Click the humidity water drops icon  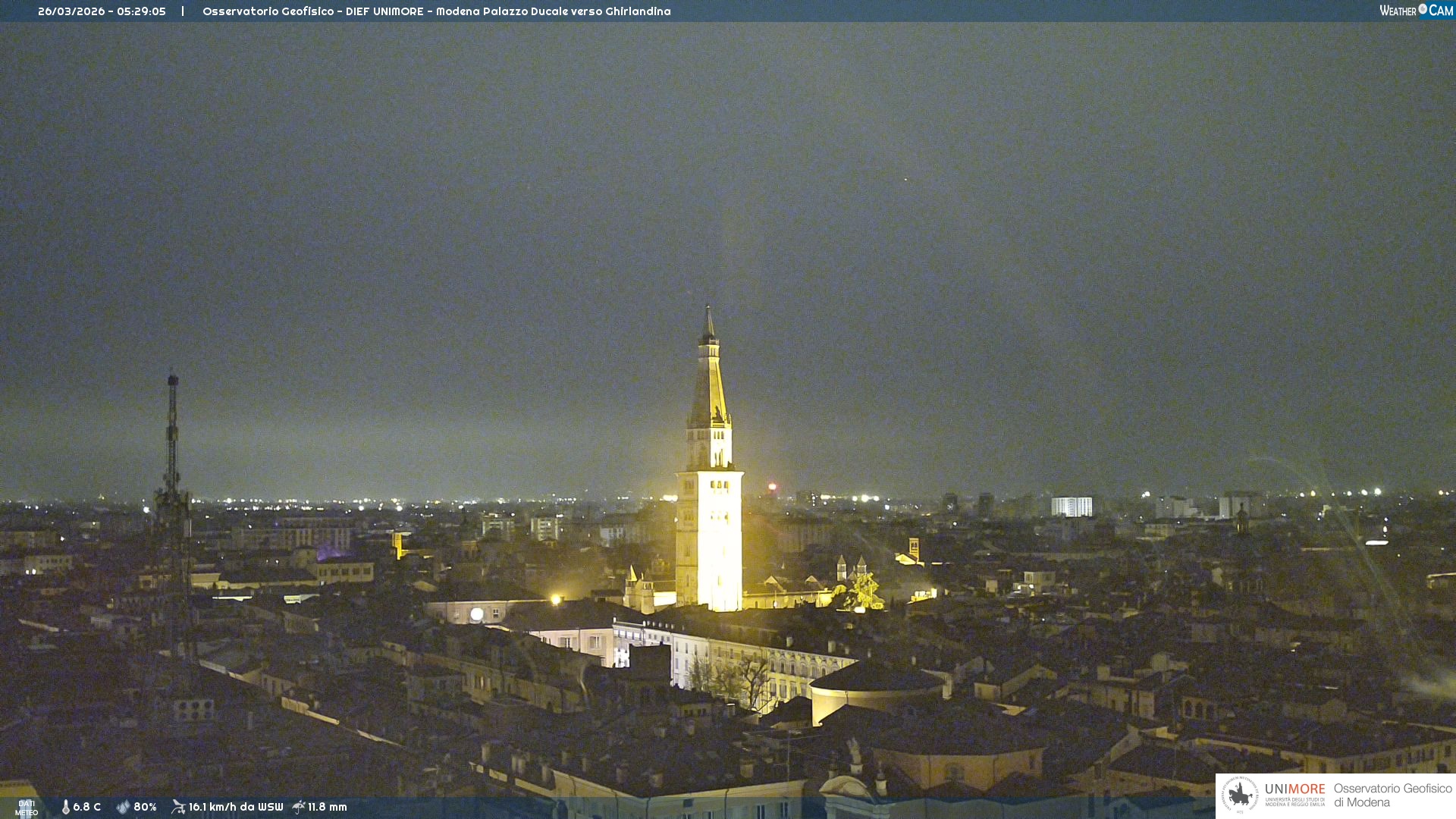(123, 807)
